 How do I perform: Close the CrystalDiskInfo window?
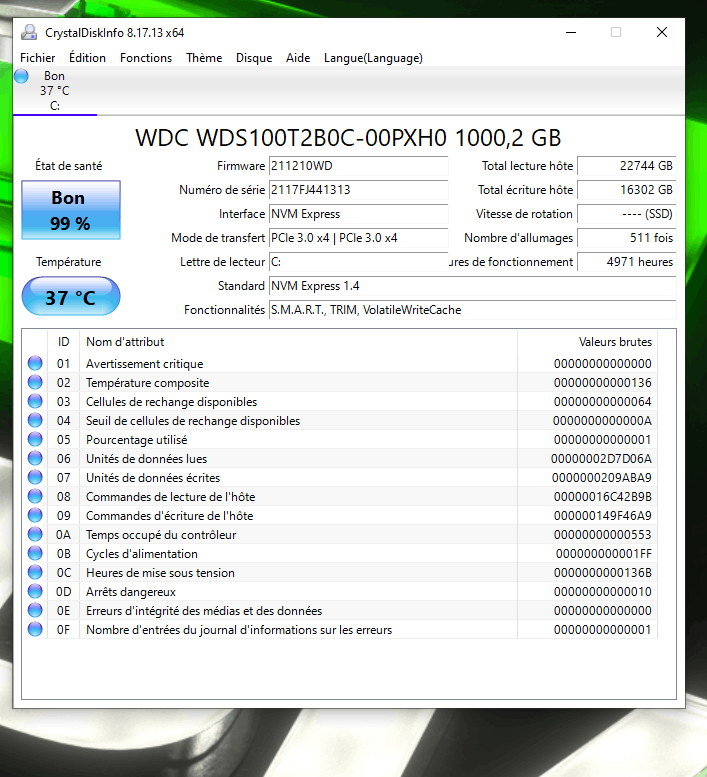(661, 32)
